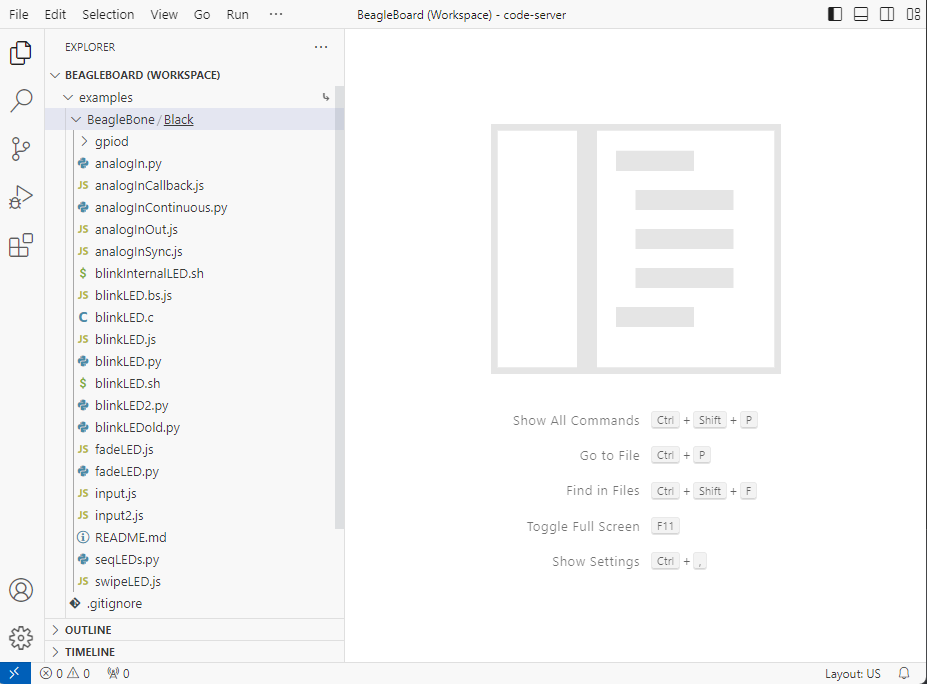Click the notification bell in the status bar

[x=904, y=673]
